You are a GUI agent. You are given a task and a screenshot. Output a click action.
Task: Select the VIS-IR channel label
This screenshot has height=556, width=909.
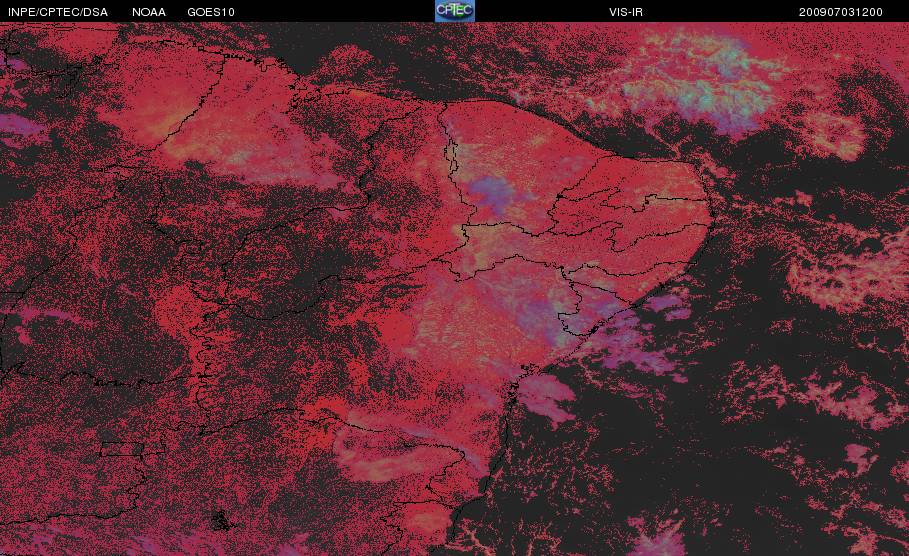pos(626,12)
